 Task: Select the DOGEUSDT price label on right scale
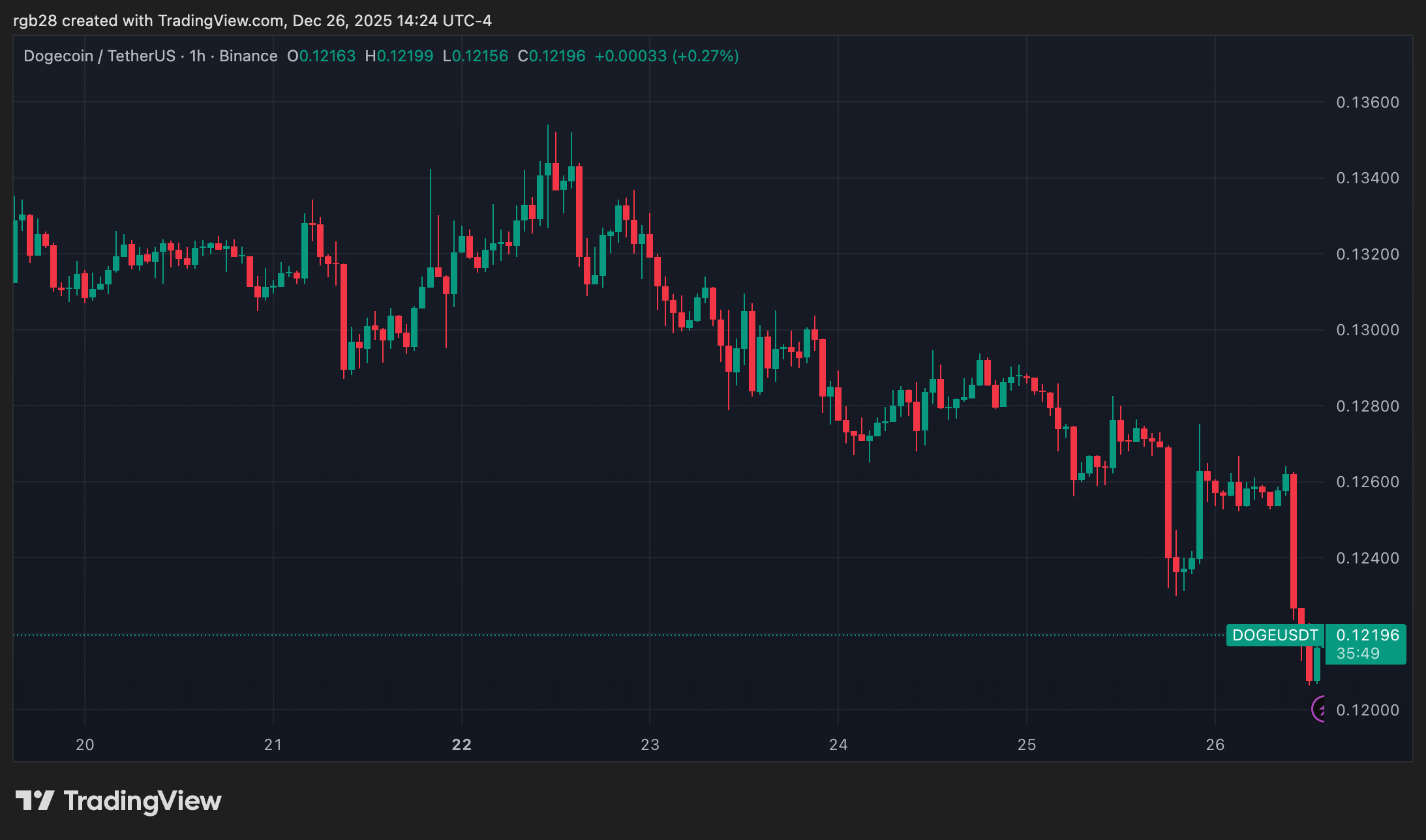pos(1275,635)
